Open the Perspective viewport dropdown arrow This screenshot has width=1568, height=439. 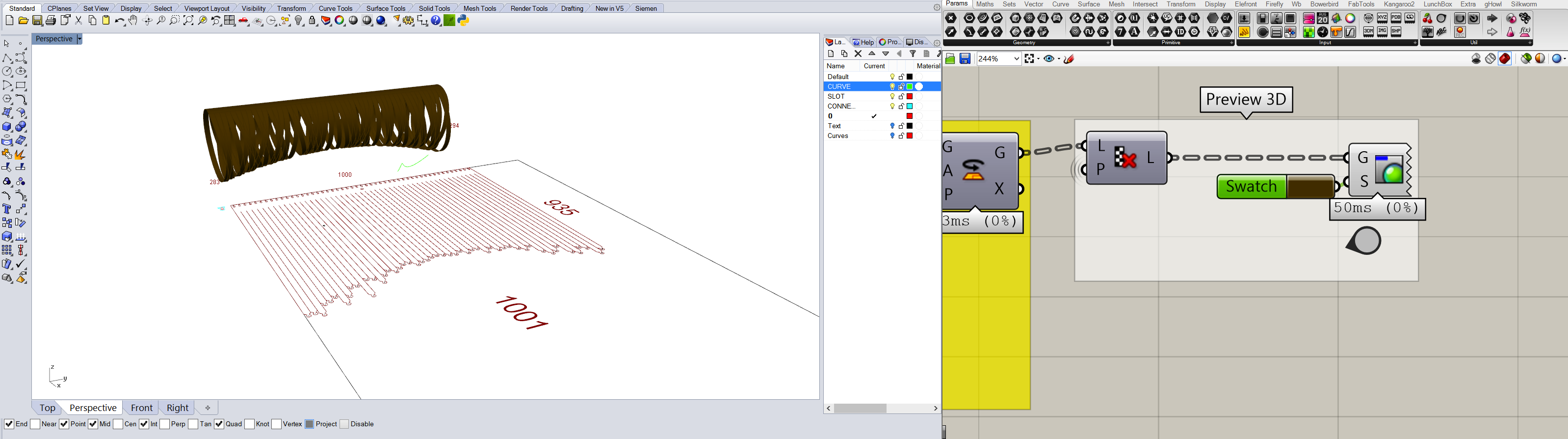pyautogui.click(x=79, y=39)
